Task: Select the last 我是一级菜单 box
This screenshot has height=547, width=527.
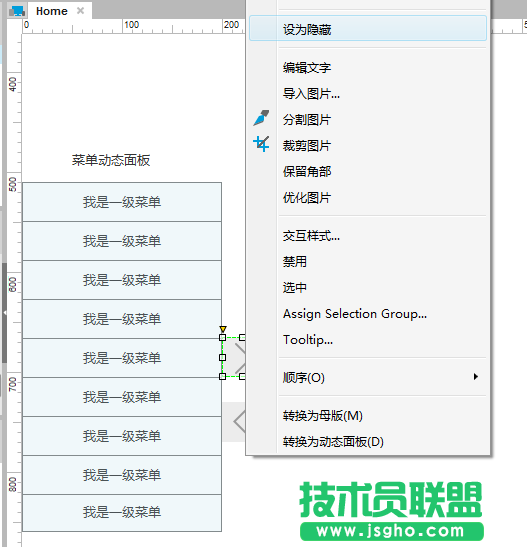Action: (x=122, y=512)
